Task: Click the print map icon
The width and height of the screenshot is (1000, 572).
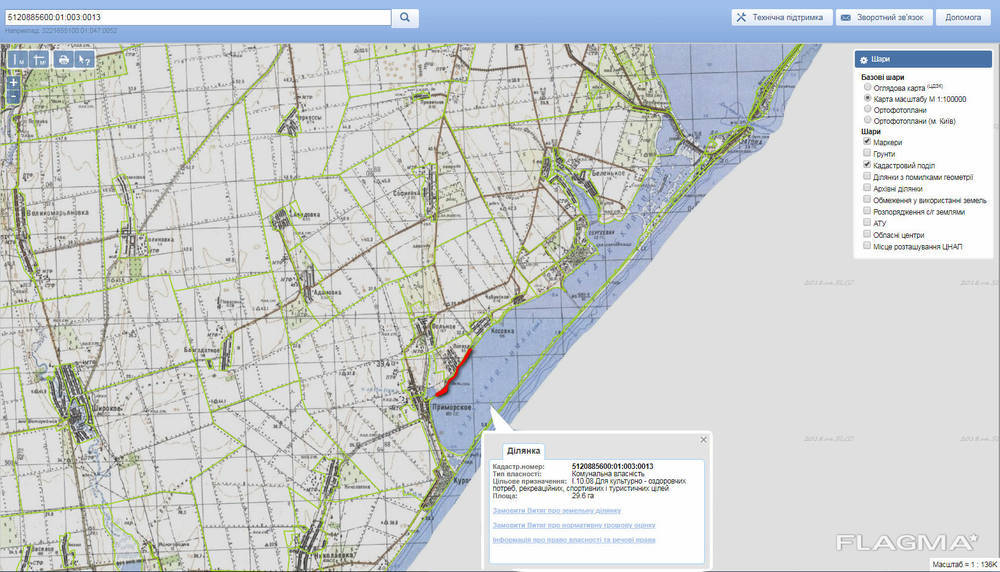Action: click(x=64, y=60)
